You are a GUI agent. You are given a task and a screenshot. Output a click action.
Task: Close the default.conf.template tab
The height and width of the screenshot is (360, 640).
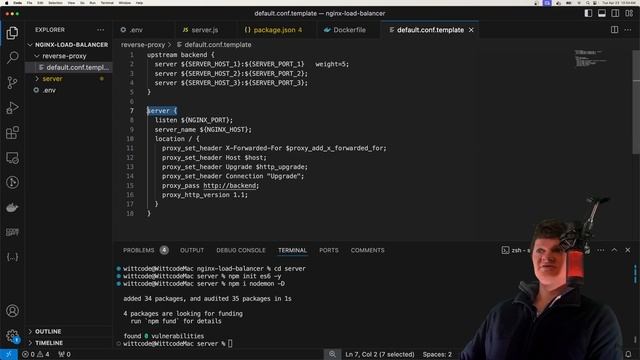click(471, 30)
